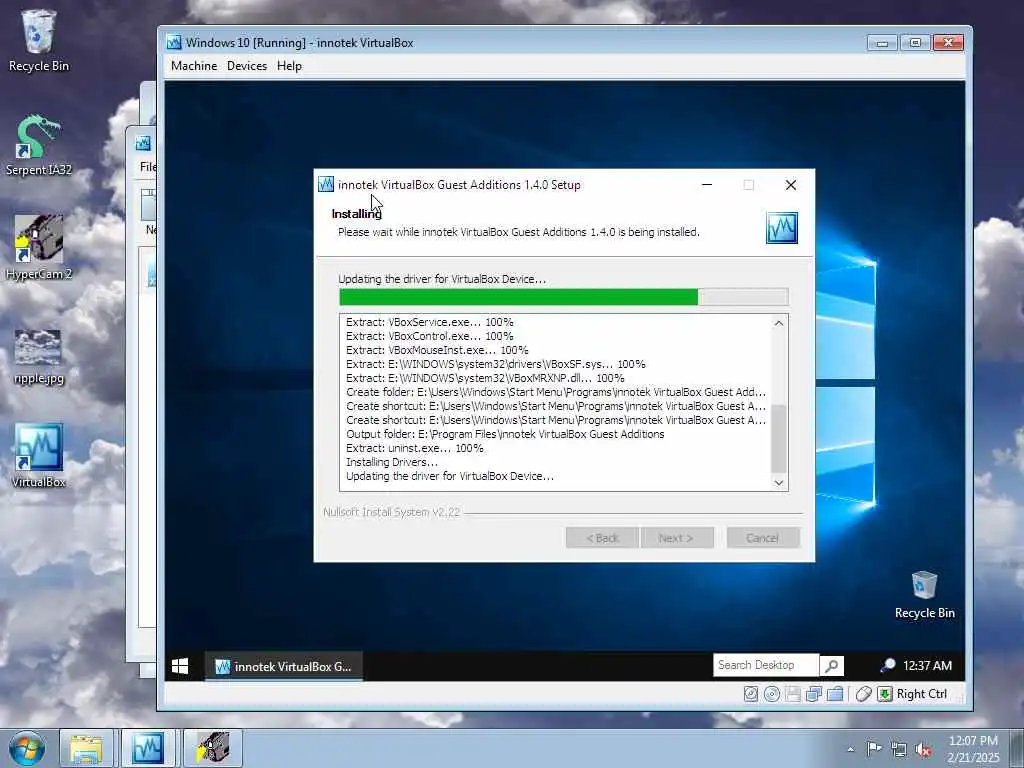
Task: Click the Guest Additions Setup title icon
Action: [x=326, y=185]
